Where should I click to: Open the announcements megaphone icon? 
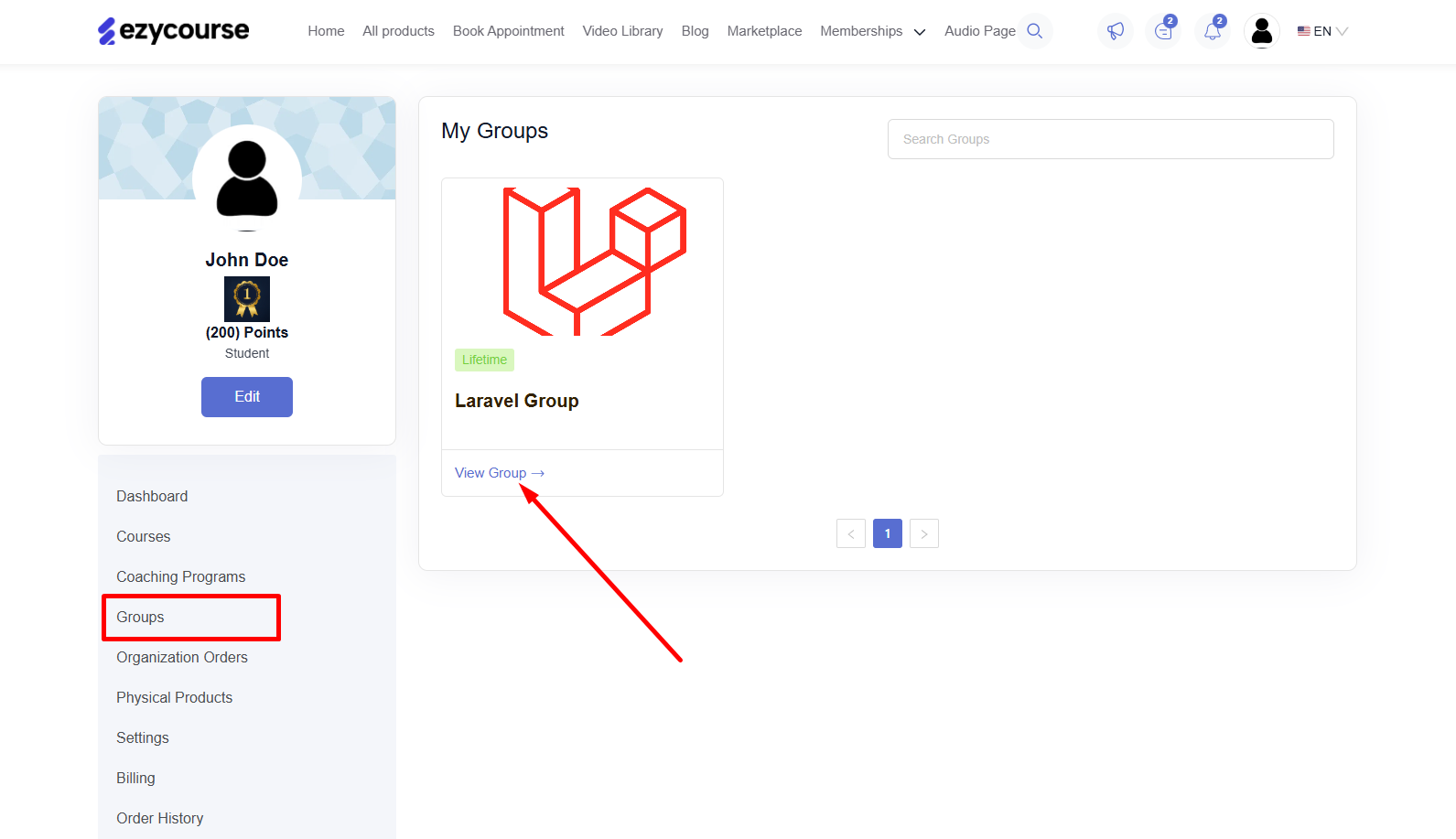[1115, 31]
